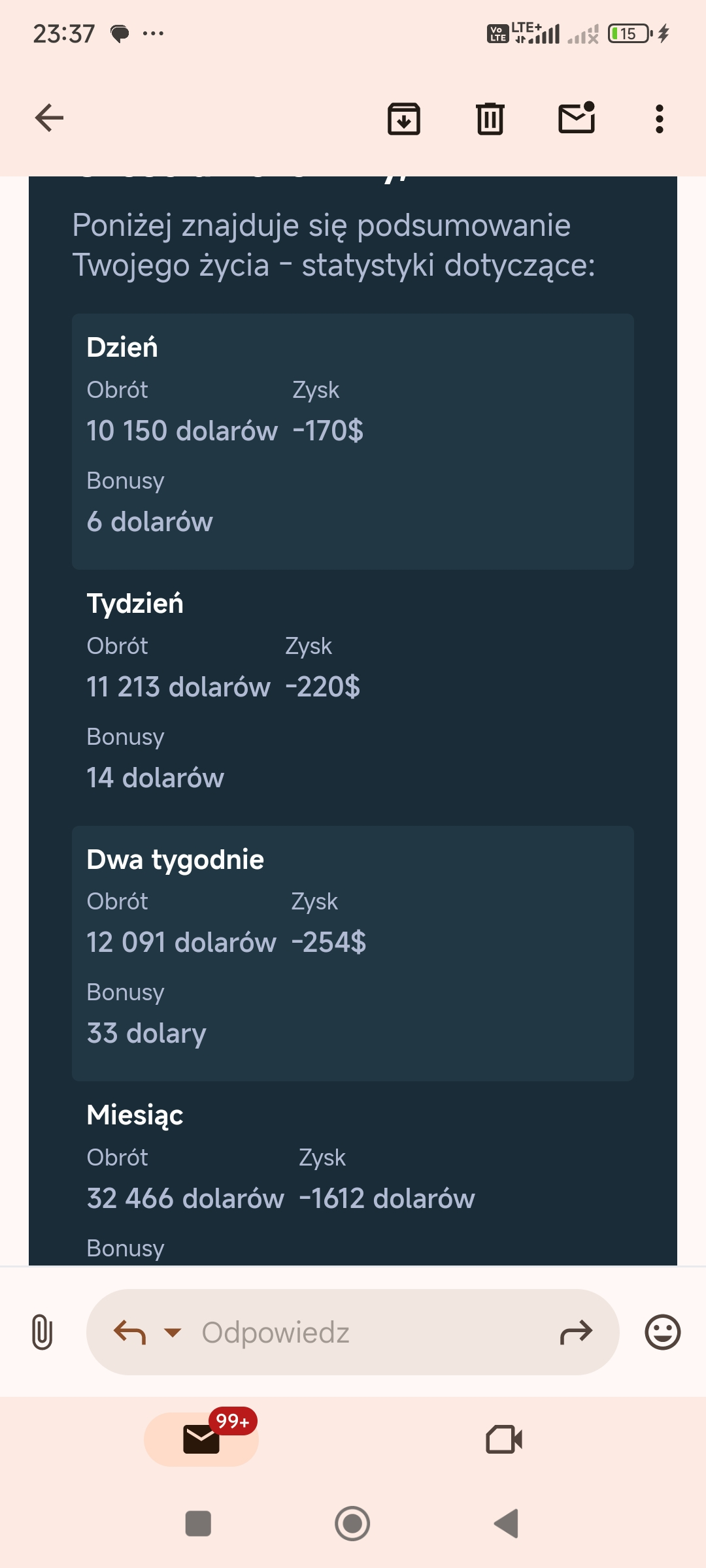Open the three-dot more options menu

click(x=660, y=119)
